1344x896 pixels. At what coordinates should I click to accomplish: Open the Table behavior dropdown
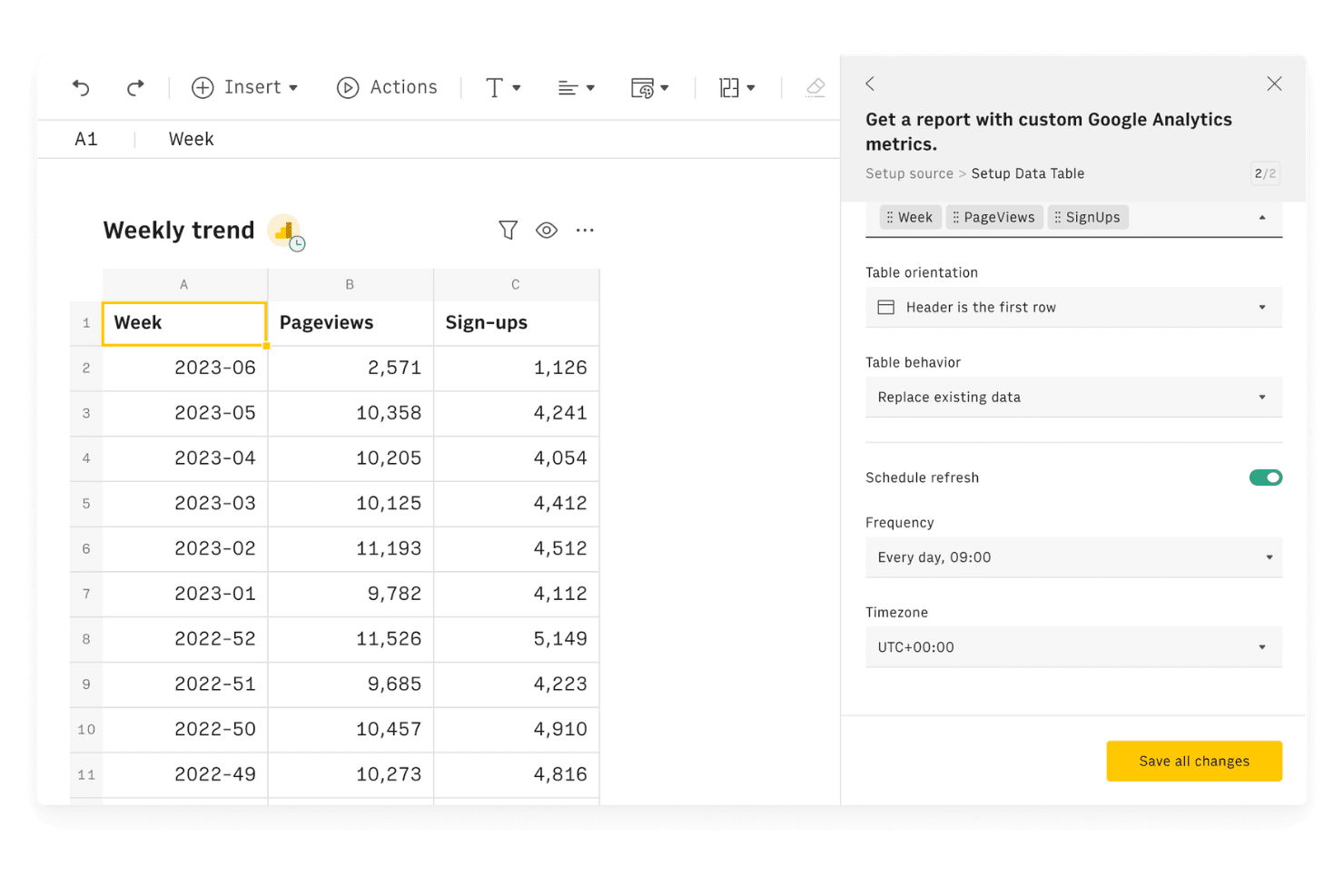tap(1073, 398)
